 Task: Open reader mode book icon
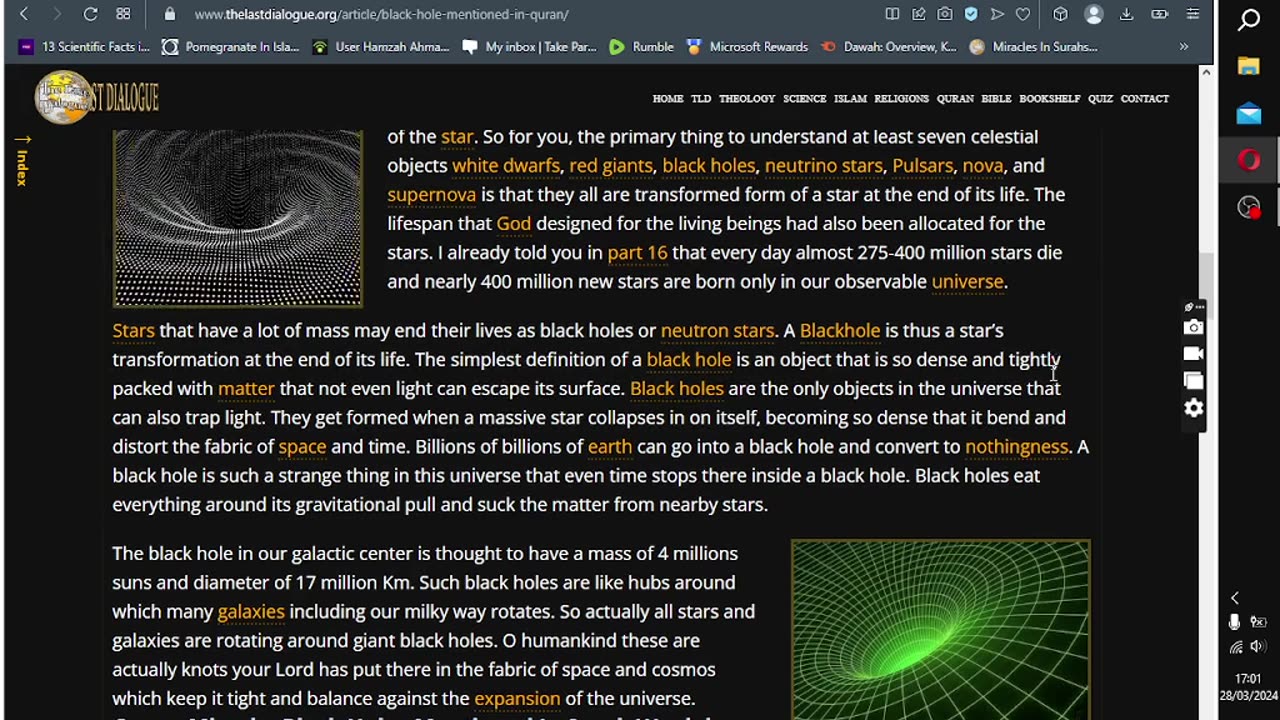[892, 14]
